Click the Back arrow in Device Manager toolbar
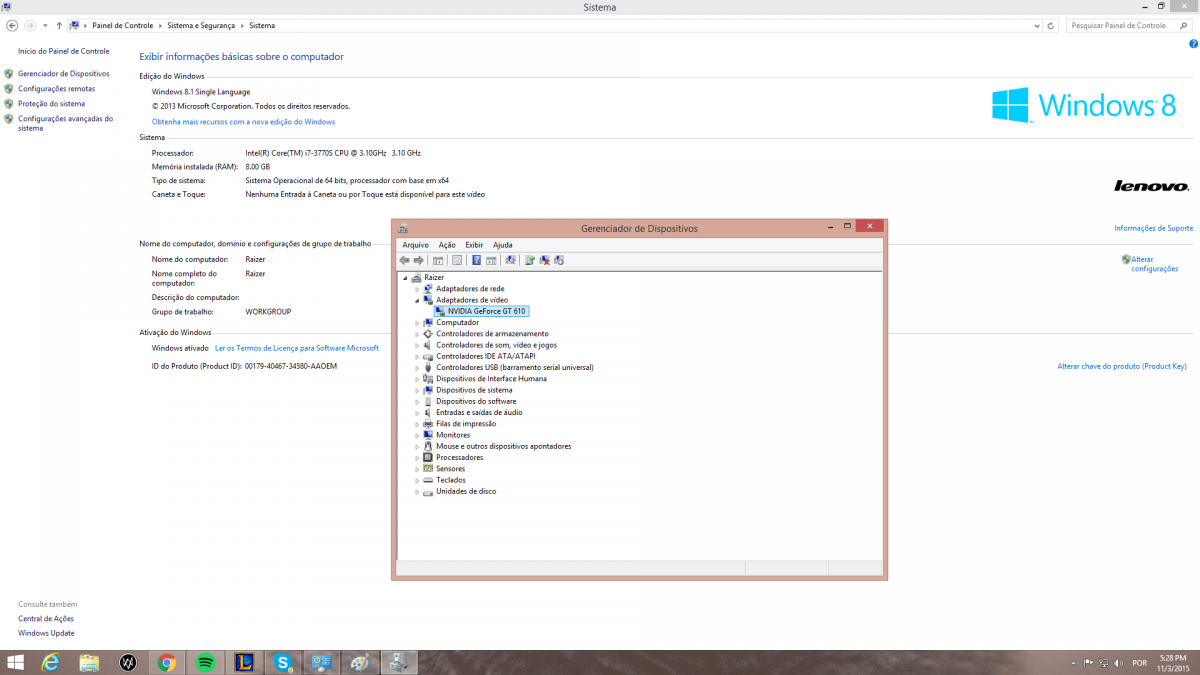1200x675 pixels. 405,260
